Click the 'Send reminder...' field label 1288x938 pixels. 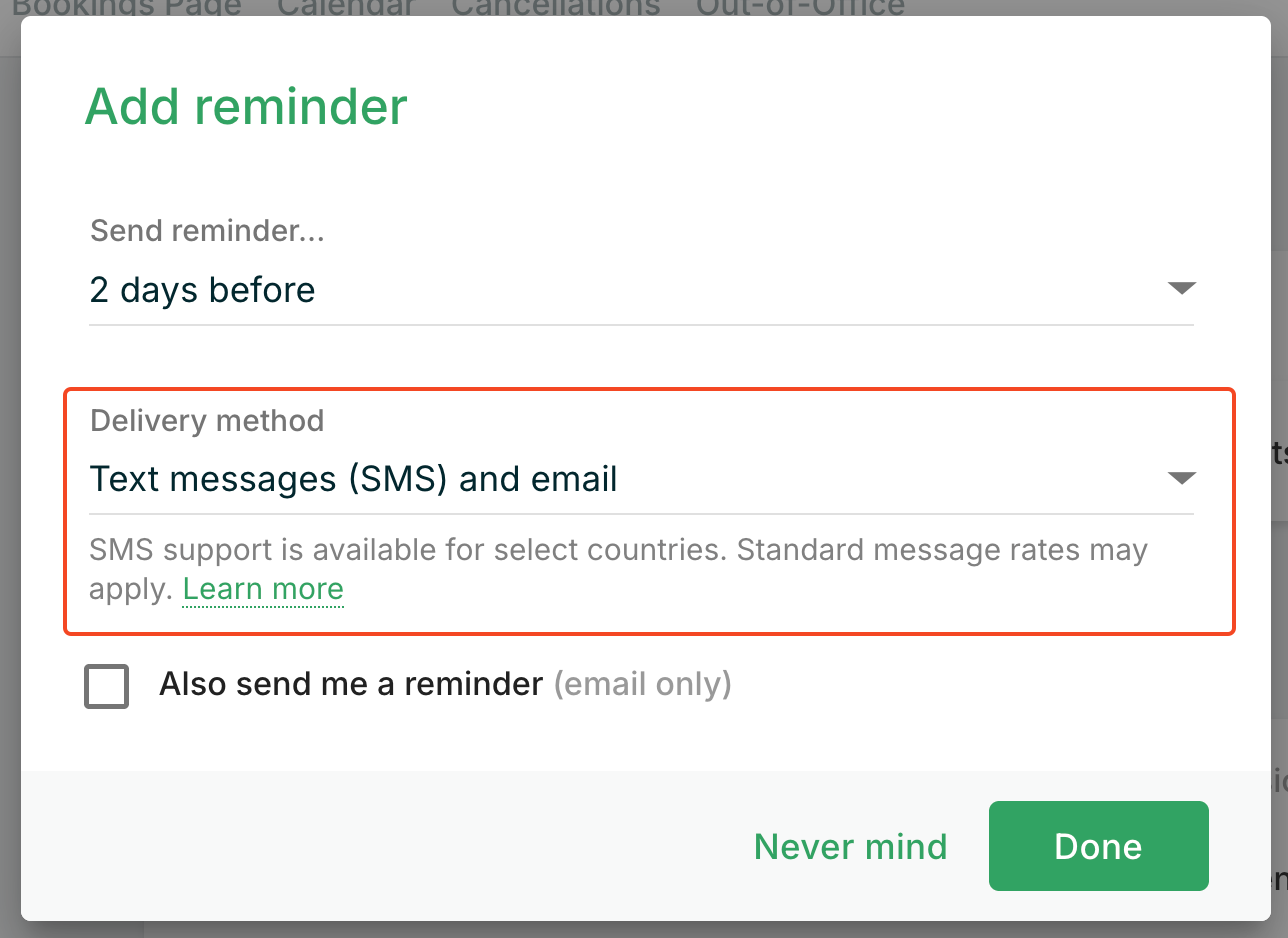(207, 231)
